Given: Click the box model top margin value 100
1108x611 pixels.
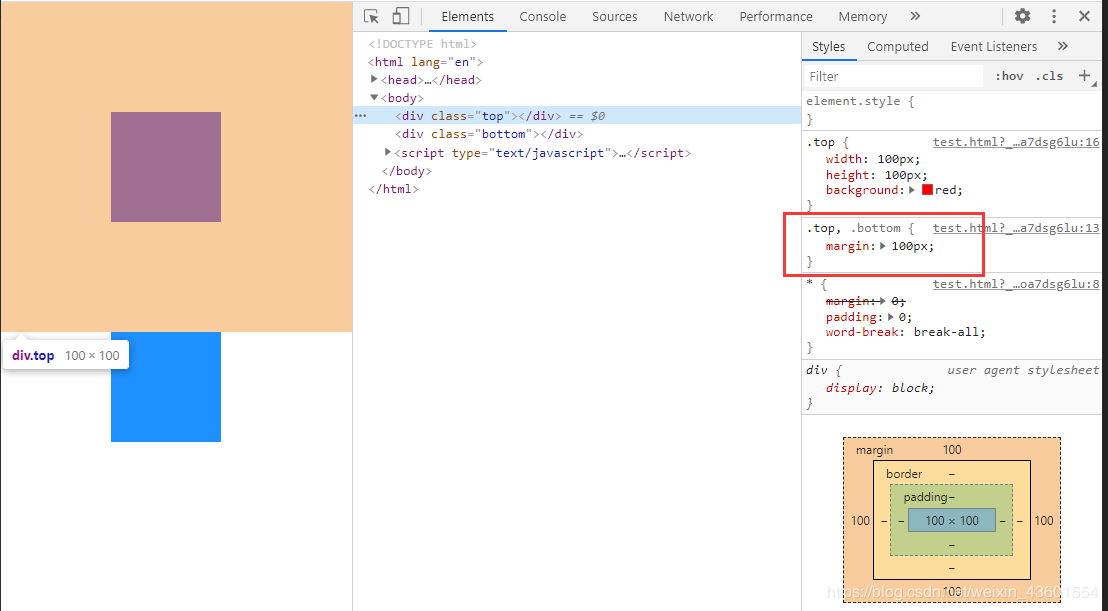Looking at the screenshot, I should [952, 450].
